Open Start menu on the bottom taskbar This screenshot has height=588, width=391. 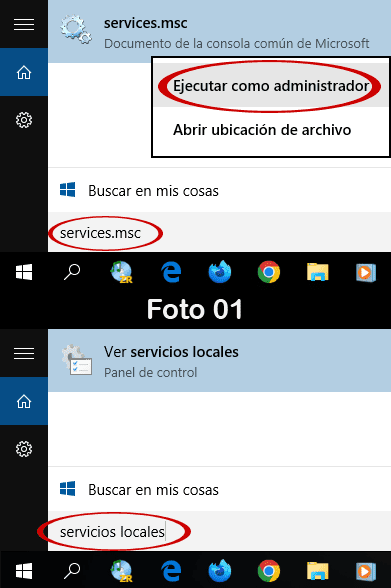[x=24, y=571]
